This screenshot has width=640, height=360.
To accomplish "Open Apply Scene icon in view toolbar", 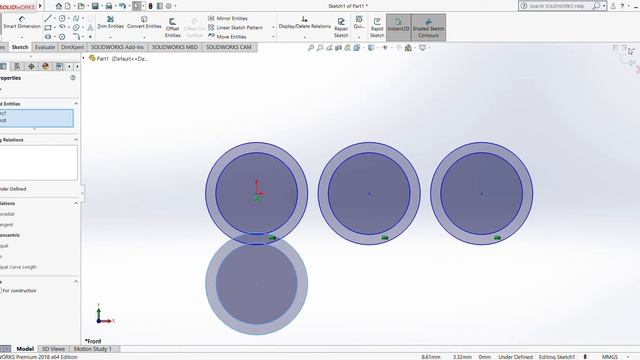I will pos(408,48).
